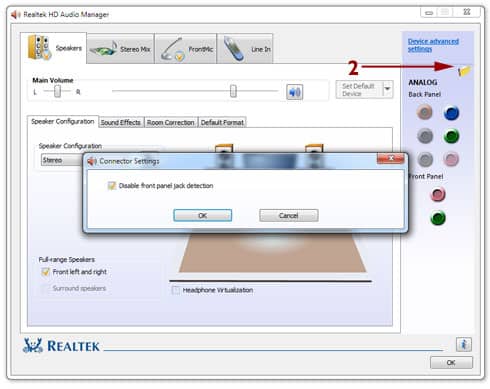
Task: Open the Room Correction sub-tab
Action: [171, 122]
